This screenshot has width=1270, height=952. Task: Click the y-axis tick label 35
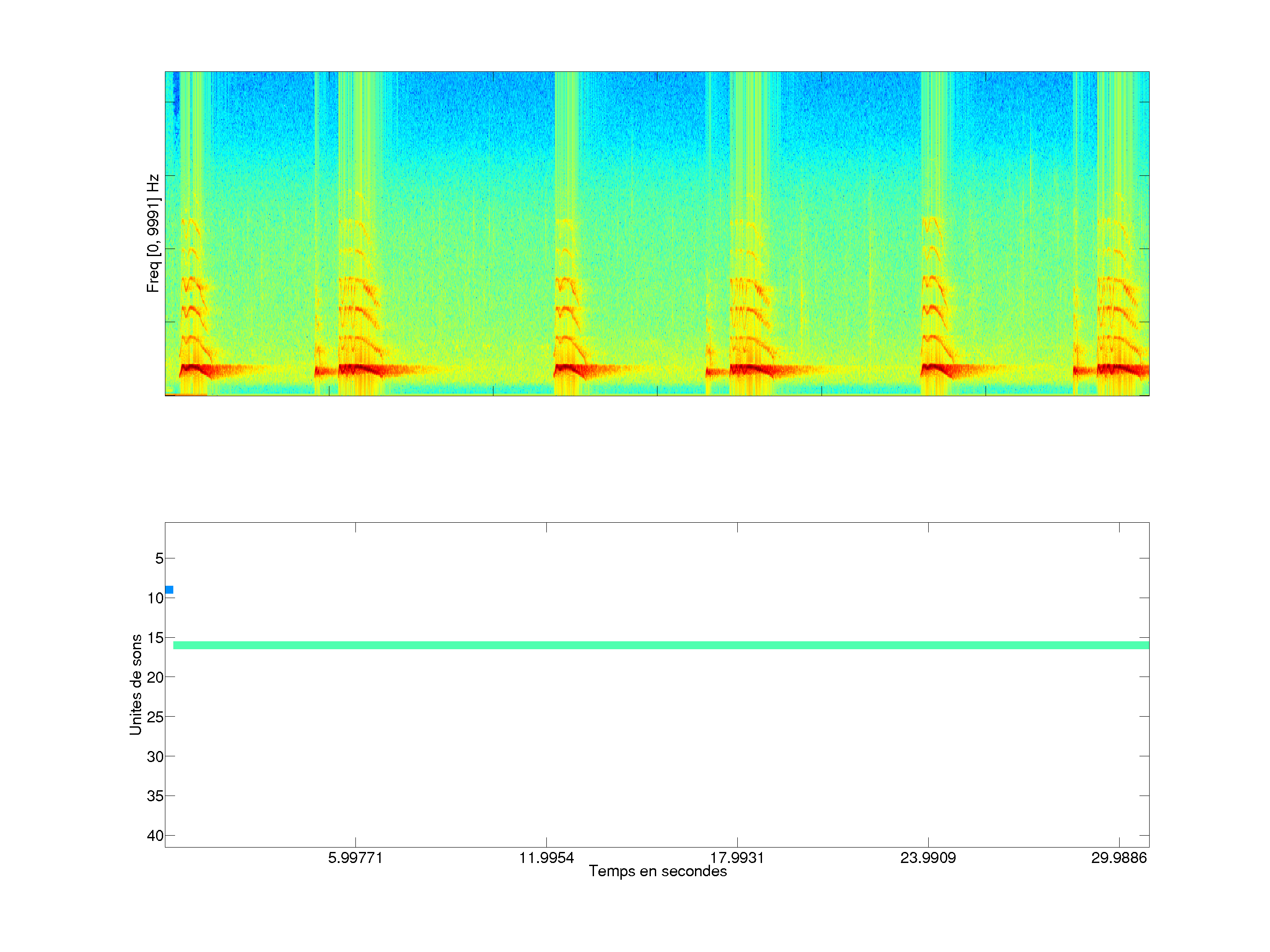click(x=155, y=796)
